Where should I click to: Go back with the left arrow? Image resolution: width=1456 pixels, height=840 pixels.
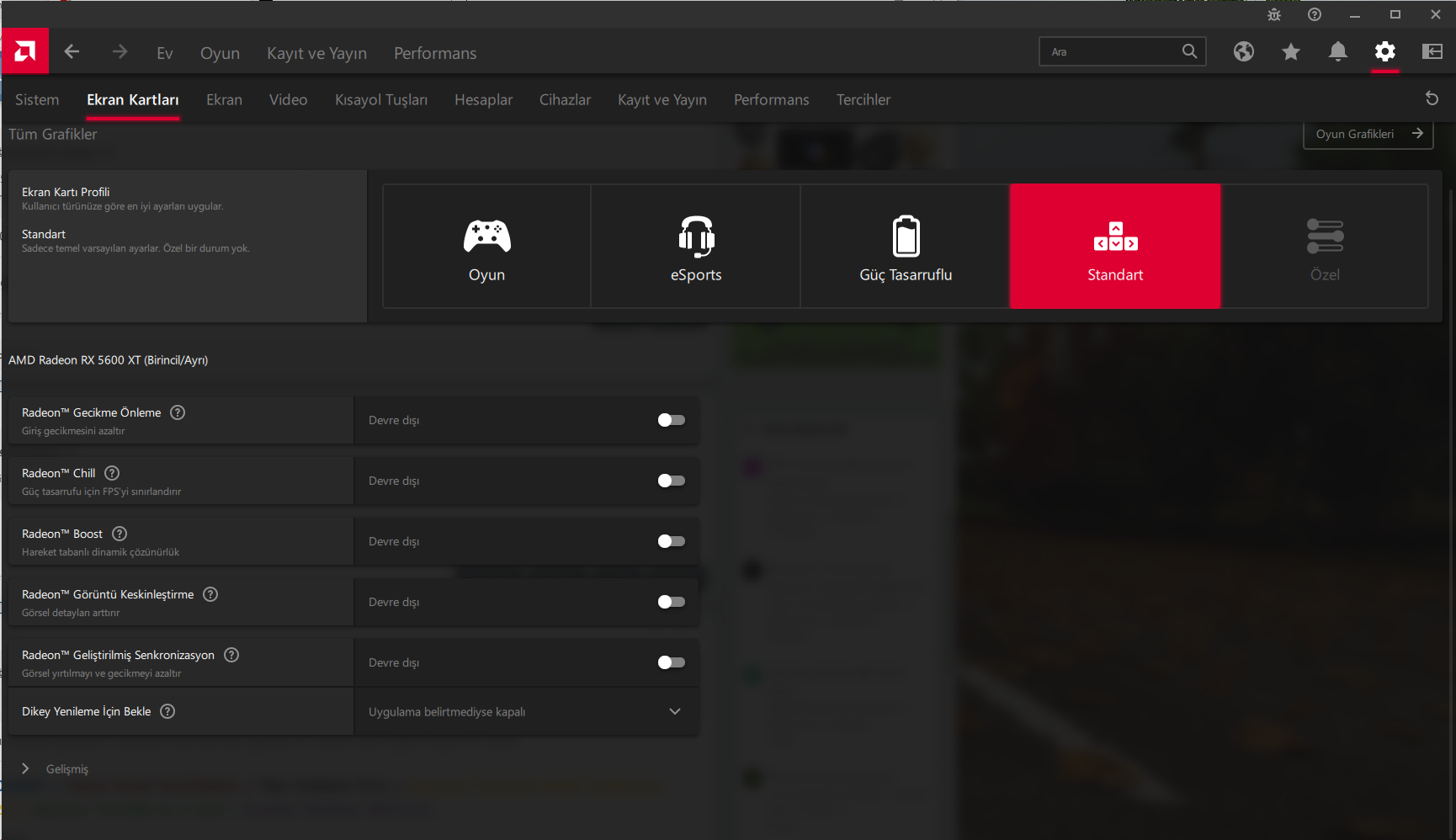(72, 52)
